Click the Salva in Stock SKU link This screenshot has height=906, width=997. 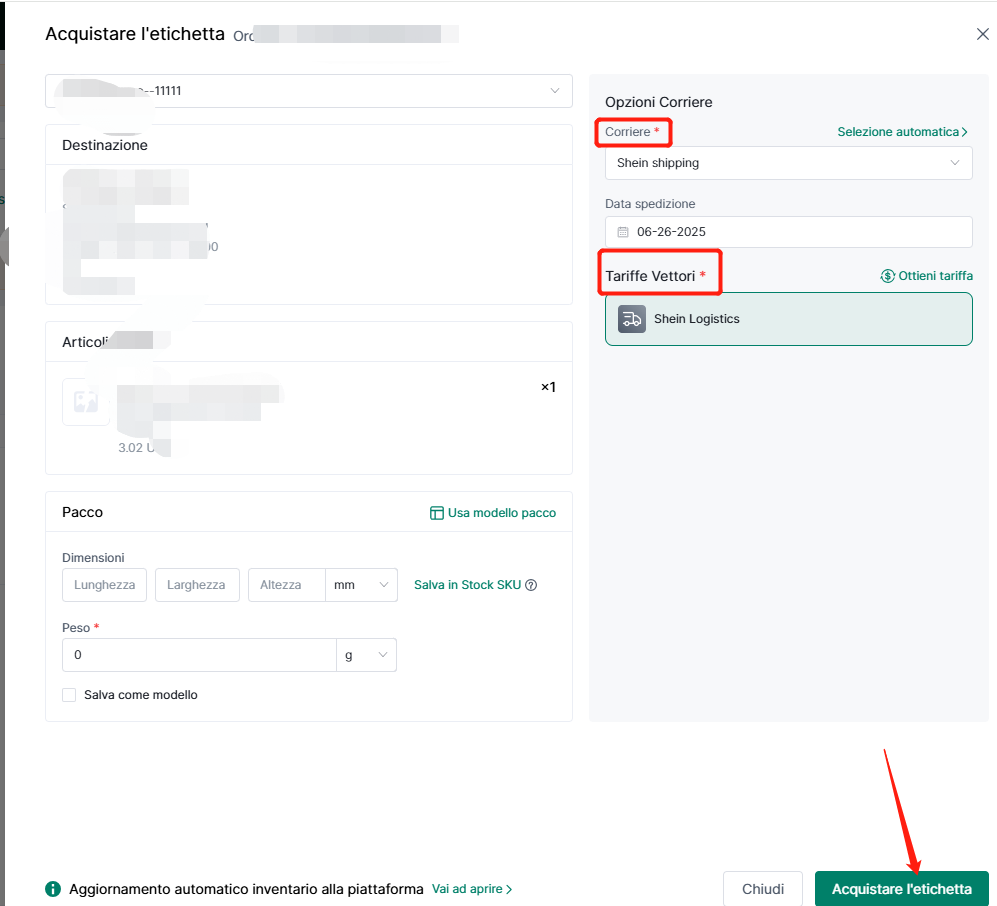[x=467, y=585]
